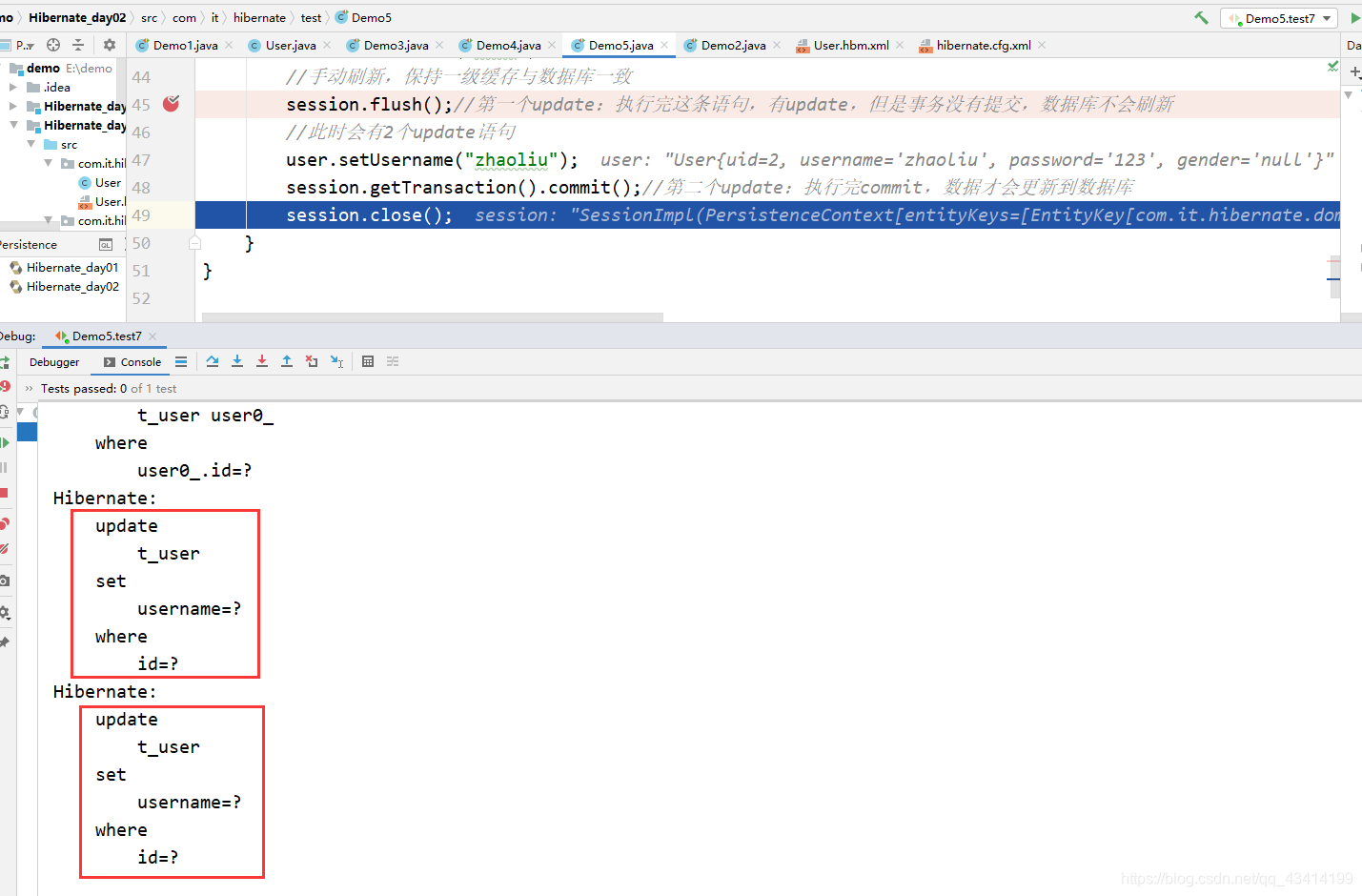
Task: Click the View Breakpoints icon
Action: pyautogui.click(x=5, y=523)
